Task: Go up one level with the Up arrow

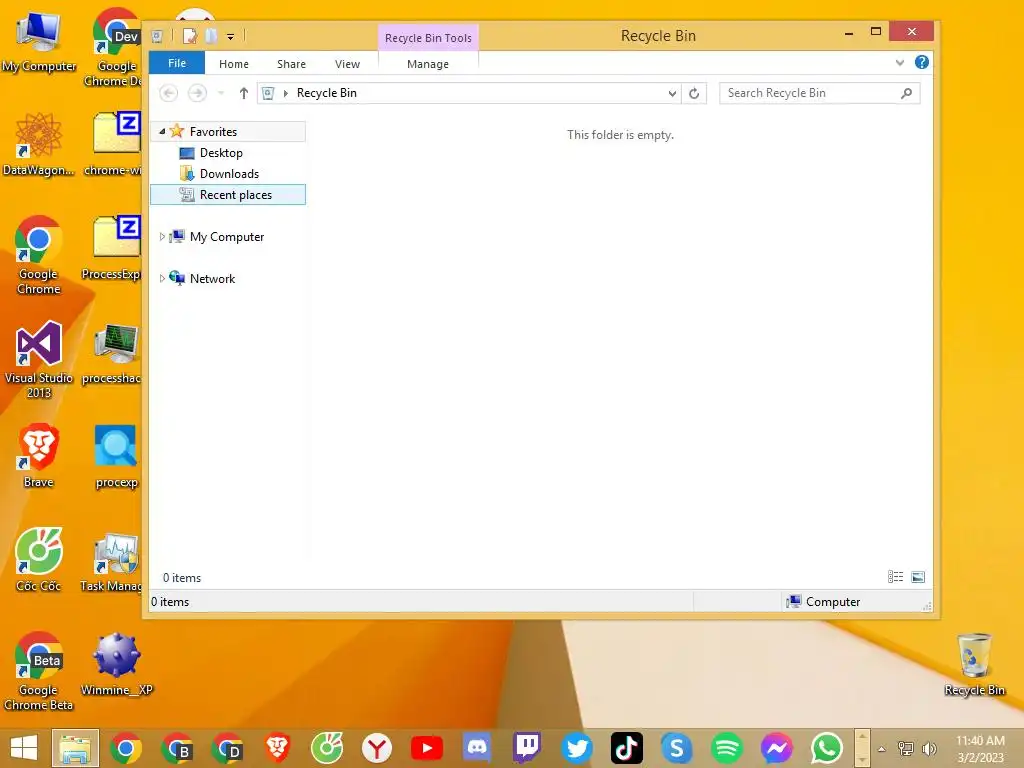Action: pos(244,93)
